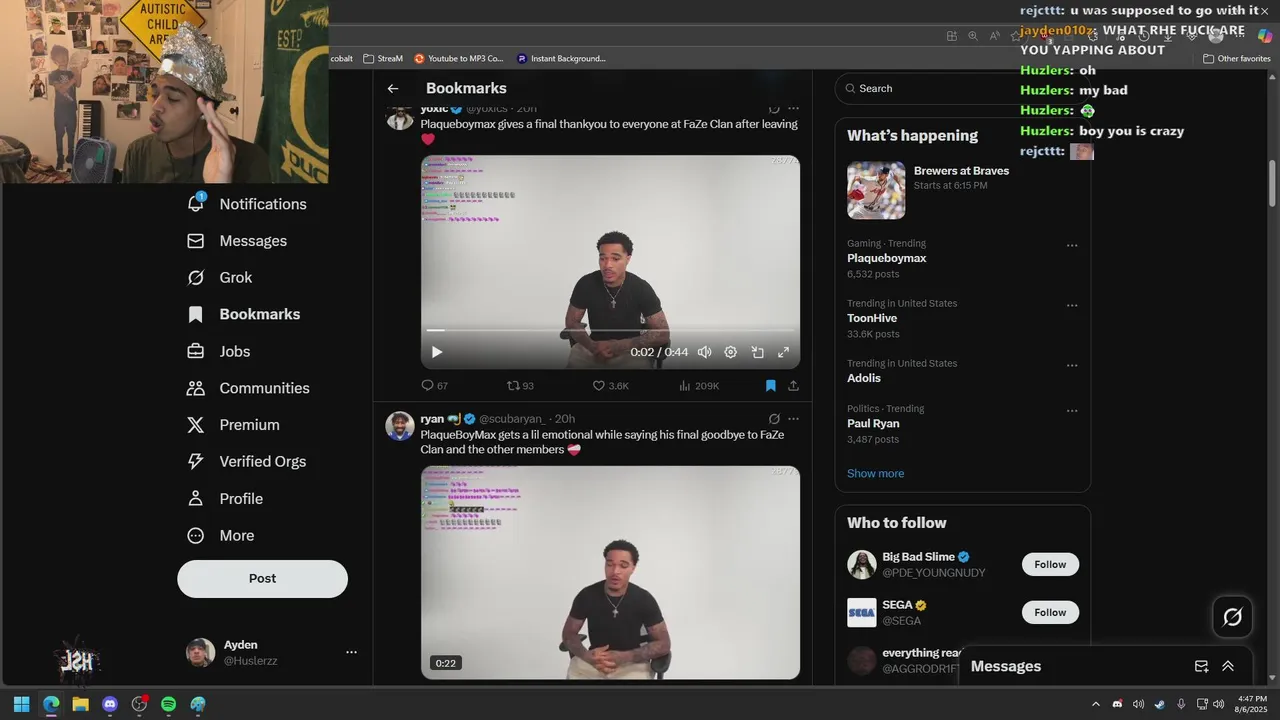The width and height of the screenshot is (1280, 720).
Task: Open Spotify from the taskbar
Action: click(168, 704)
